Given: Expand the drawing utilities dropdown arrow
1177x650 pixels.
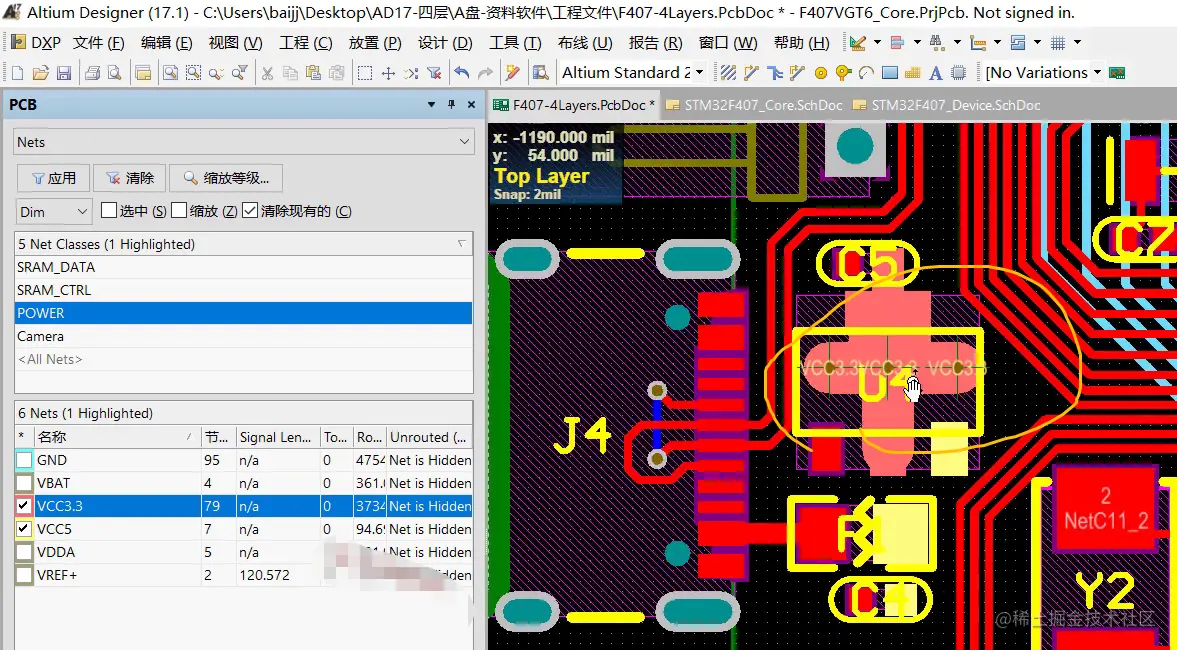Looking at the screenshot, I should click(x=877, y=43).
